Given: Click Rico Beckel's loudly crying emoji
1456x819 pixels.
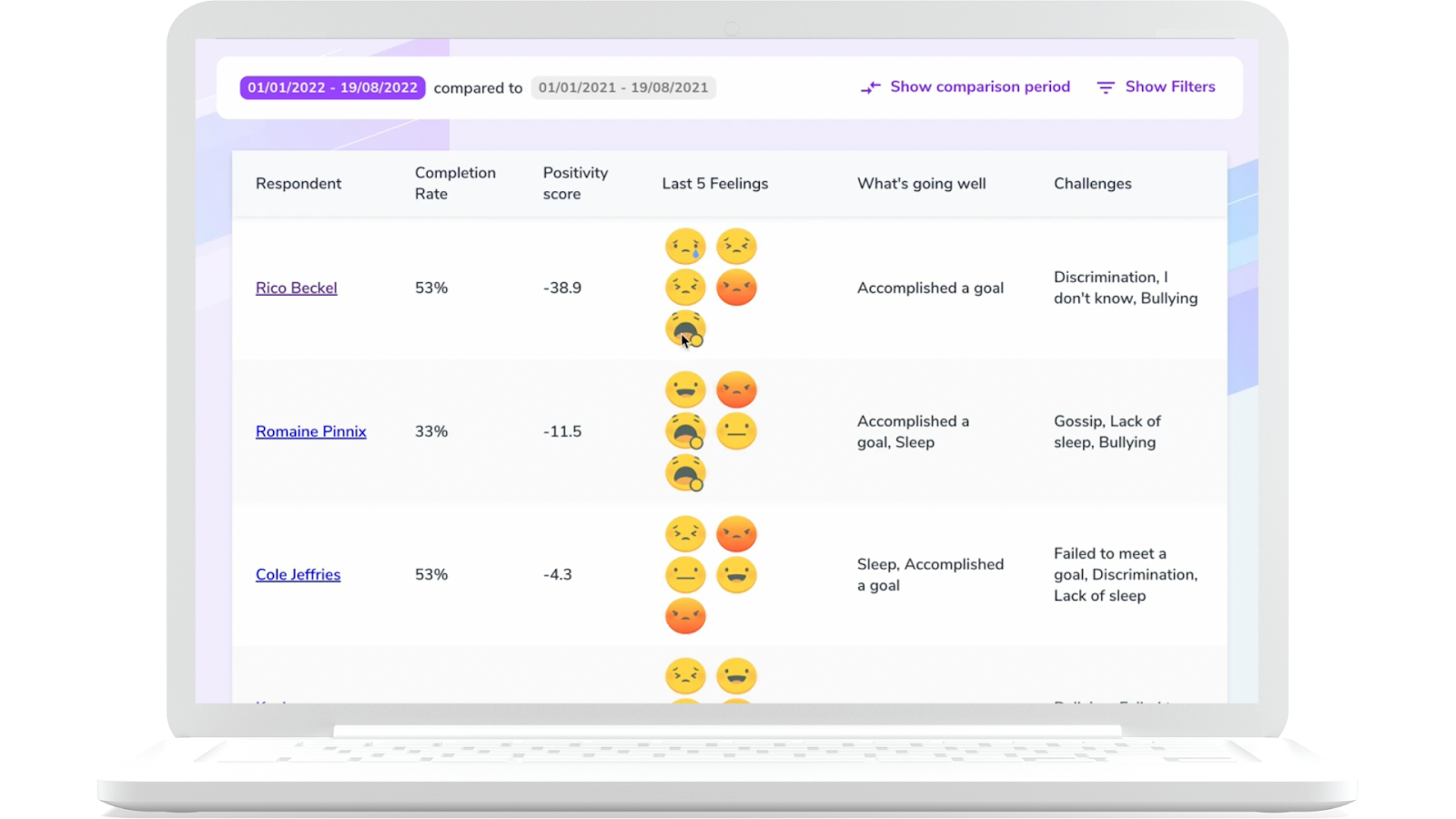Looking at the screenshot, I should (x=685, y=329).
